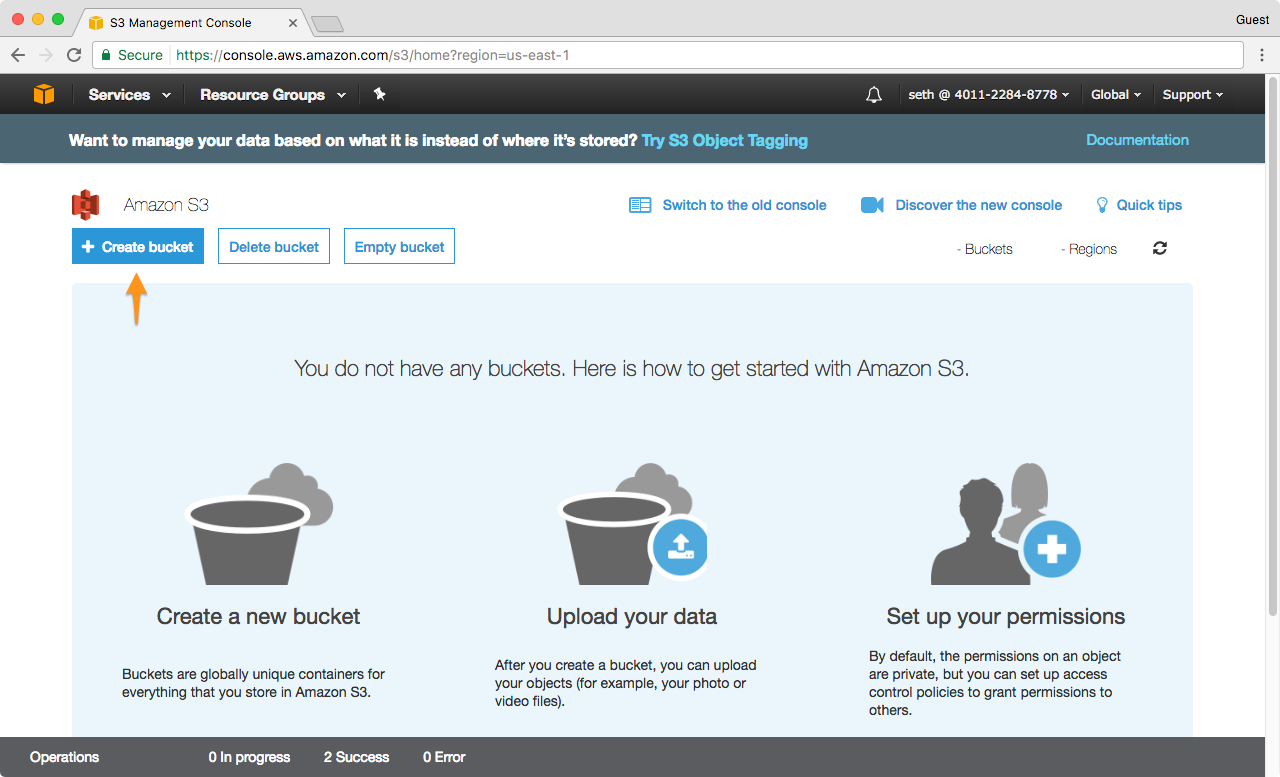This screenshot has height=777, width=1280.
Task: Click the AWS orange cube home icon
Action: coord(44,94)
